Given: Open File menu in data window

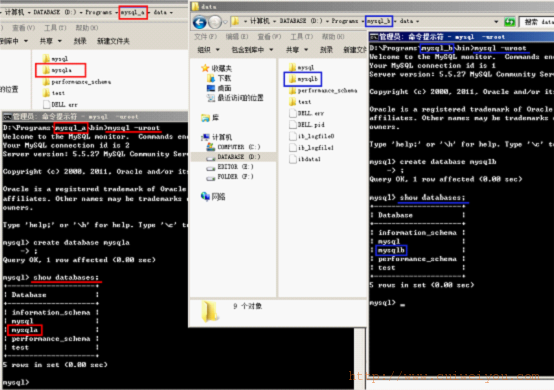Looking at the screenshot, I should (x=205, y=36).
